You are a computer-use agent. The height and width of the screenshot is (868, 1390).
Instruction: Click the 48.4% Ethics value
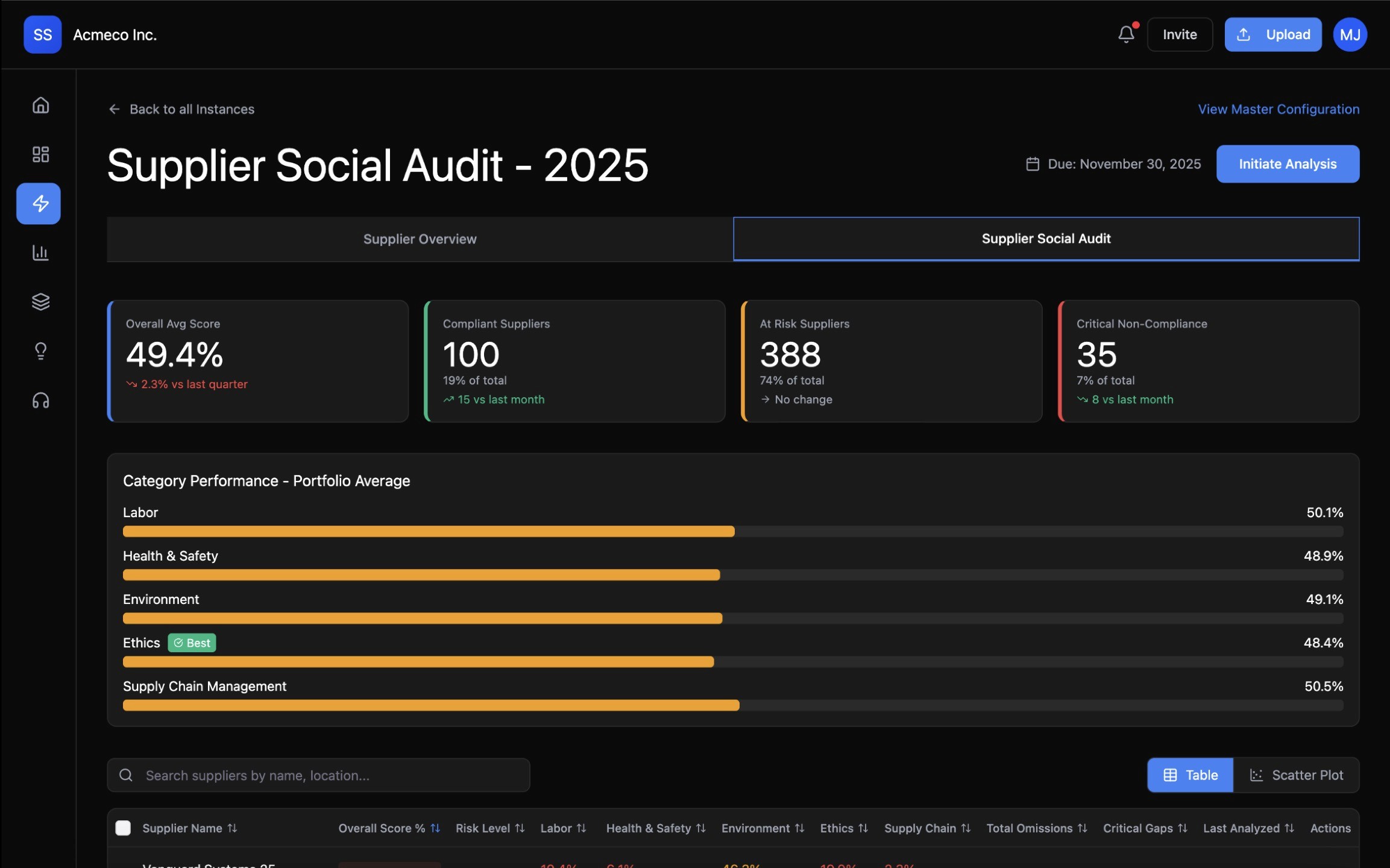[x=1323, y=643]
